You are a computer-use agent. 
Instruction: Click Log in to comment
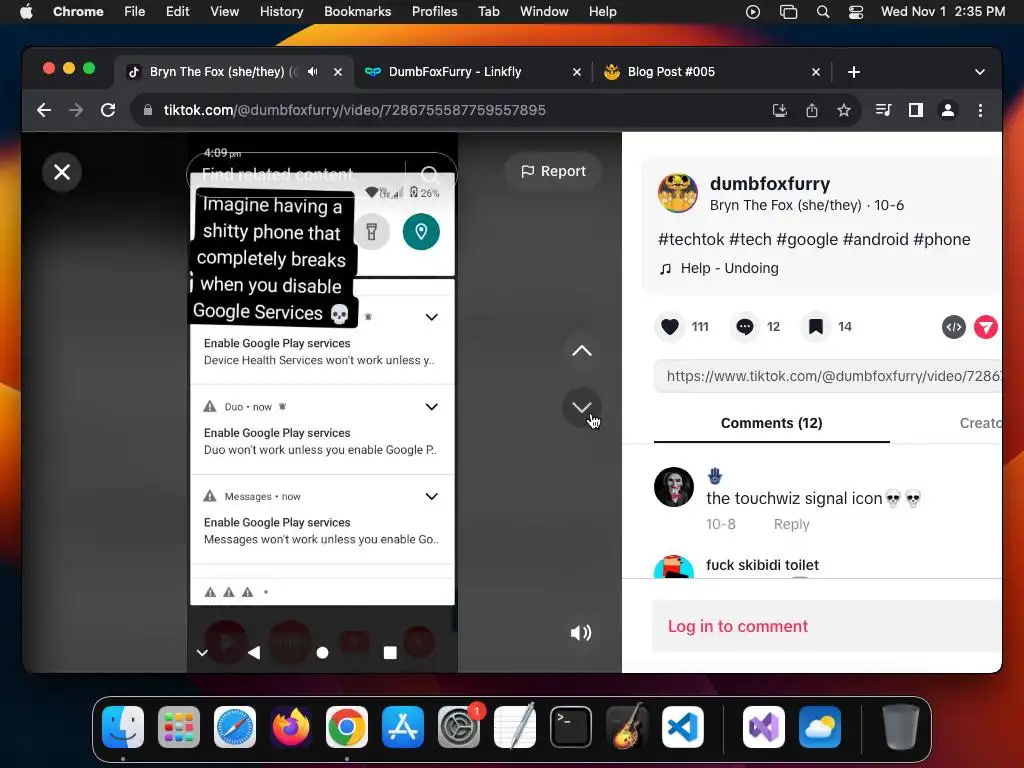tap(737, 626)
